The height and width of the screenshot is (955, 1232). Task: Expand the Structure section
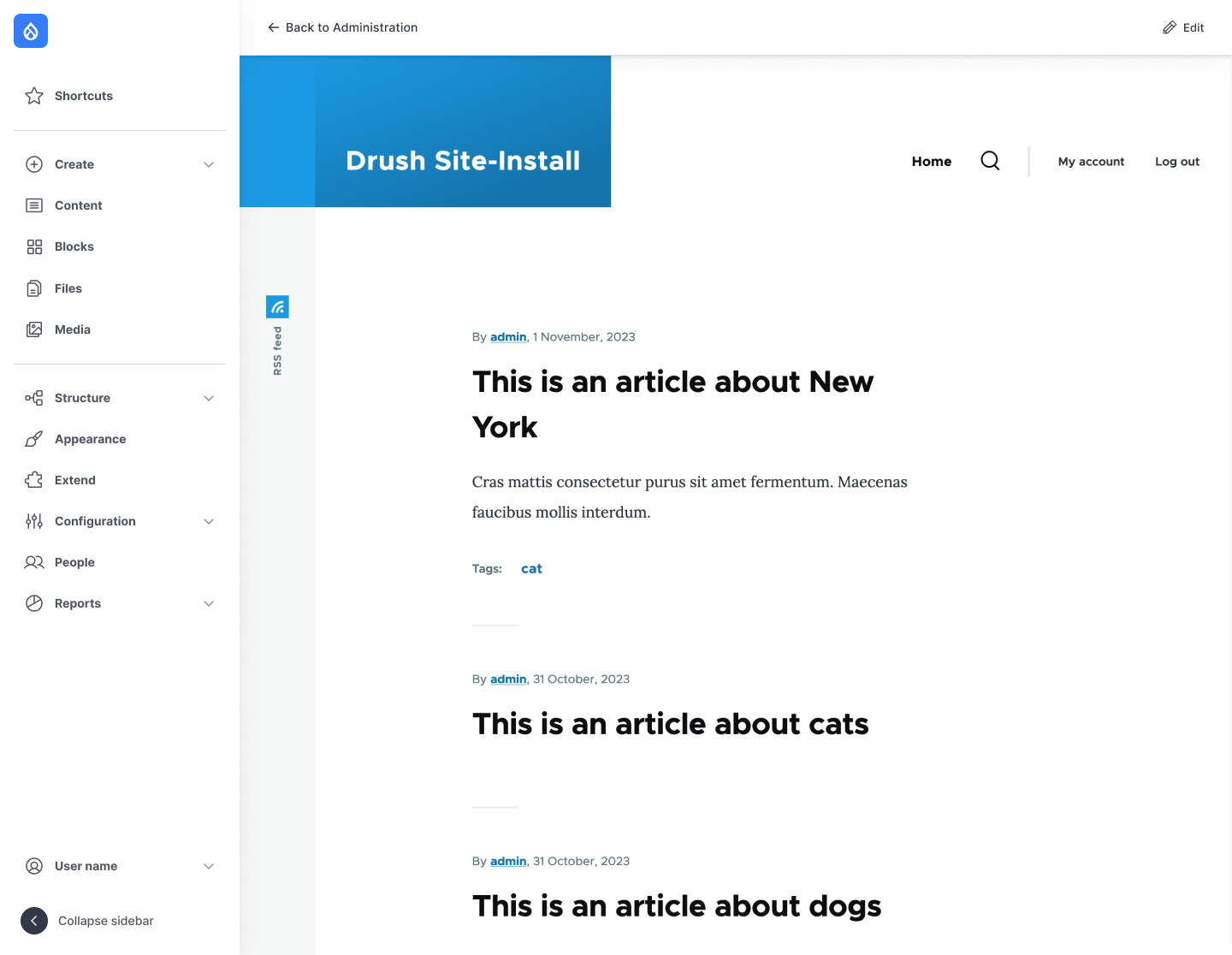[x=209, y=398]
